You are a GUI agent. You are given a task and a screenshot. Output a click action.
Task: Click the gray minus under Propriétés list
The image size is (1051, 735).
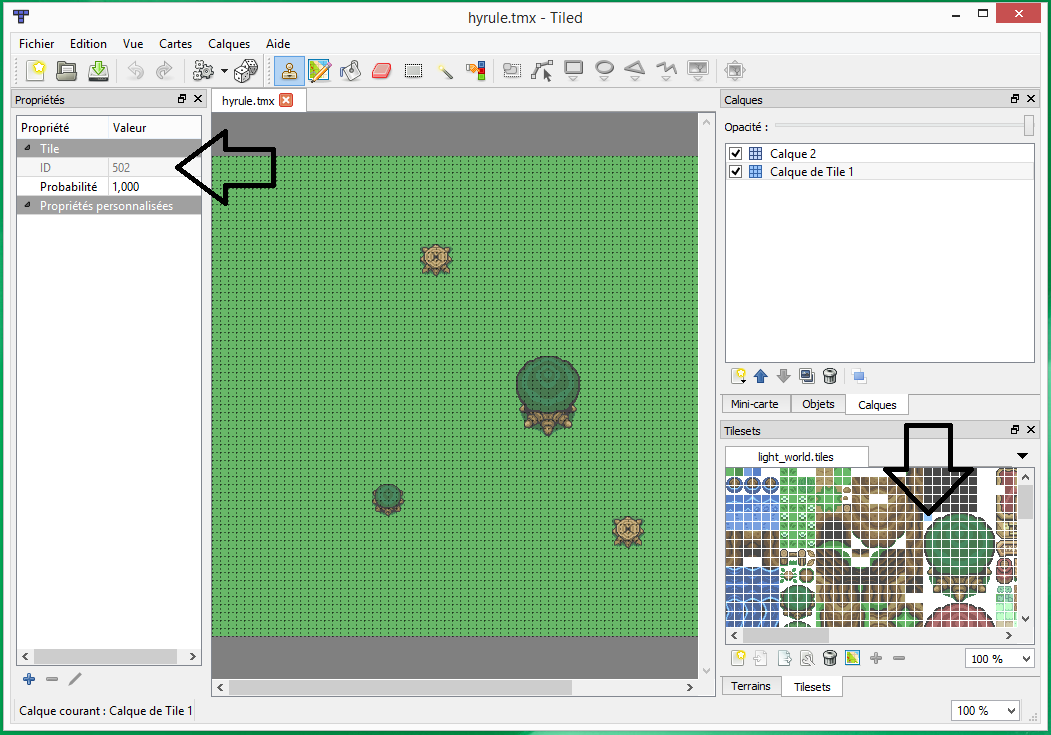tap(52, 679)
